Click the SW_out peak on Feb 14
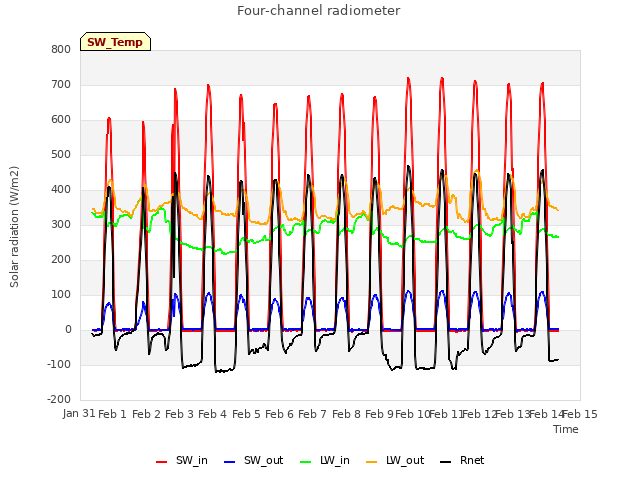The height and width of the screenshot is (480, 640). pos(542,292)
